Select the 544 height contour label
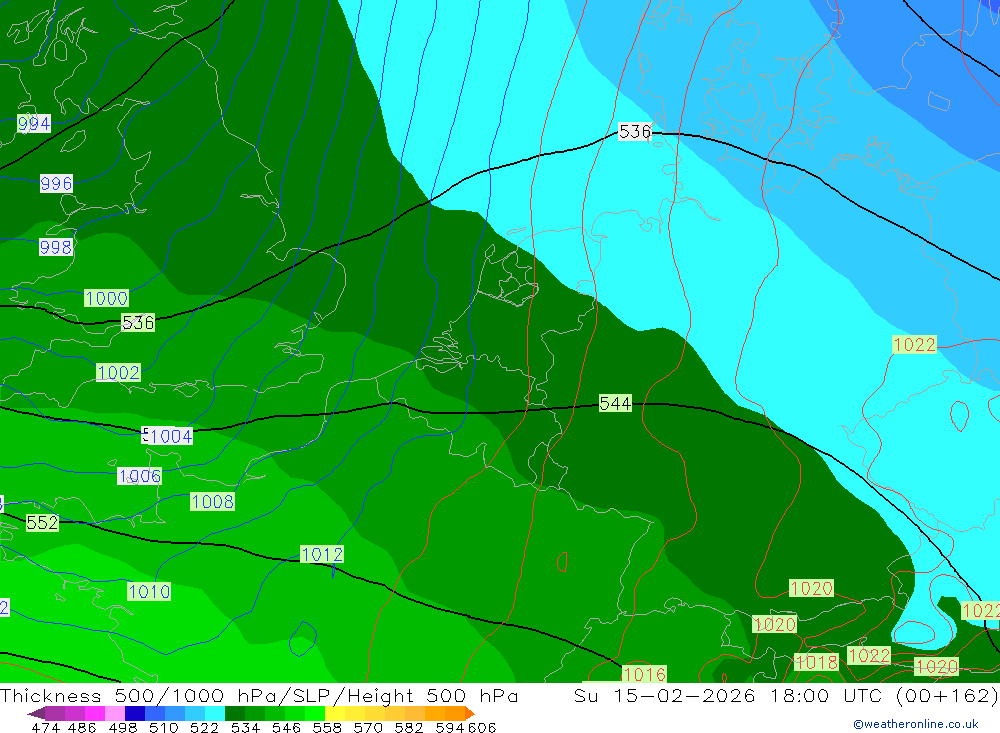Viewport: 1000px width, 733px height. [x=615, y=403]
